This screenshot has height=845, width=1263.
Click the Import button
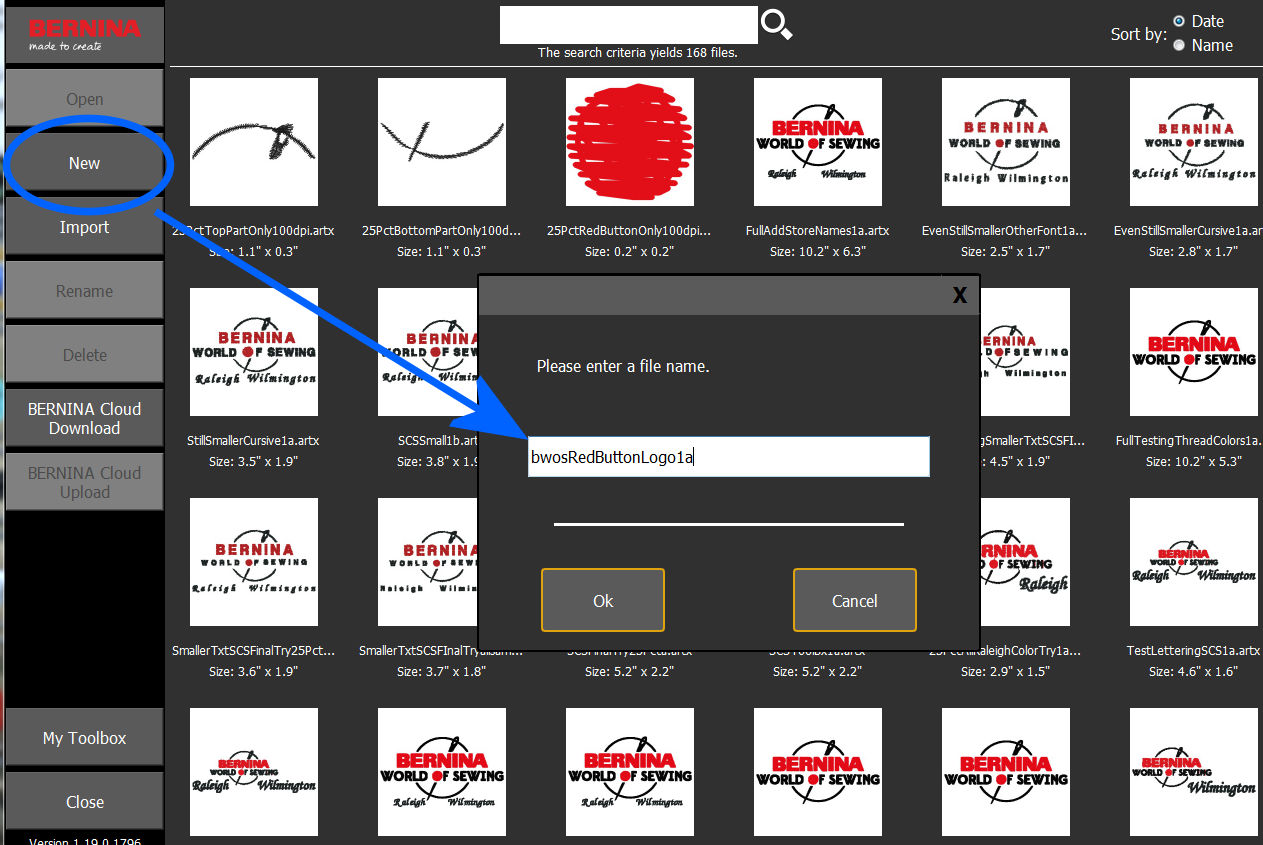point(84,227)
